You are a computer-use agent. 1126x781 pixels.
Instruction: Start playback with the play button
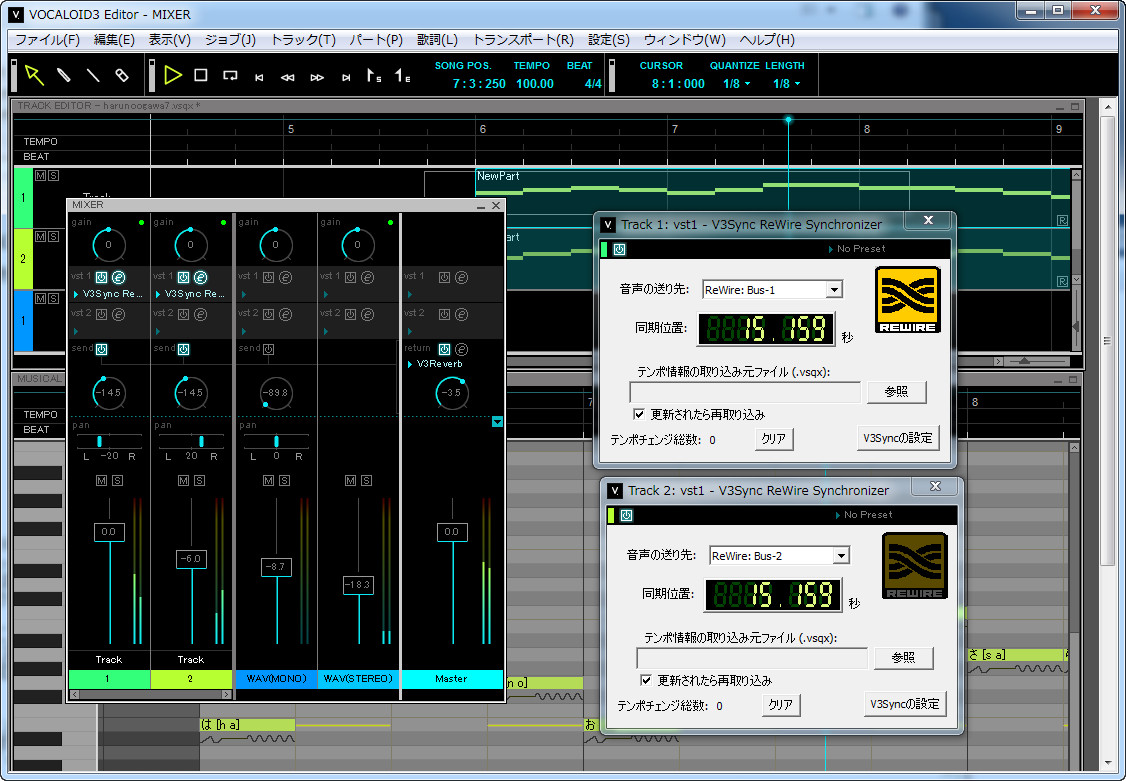pos(172,75)
